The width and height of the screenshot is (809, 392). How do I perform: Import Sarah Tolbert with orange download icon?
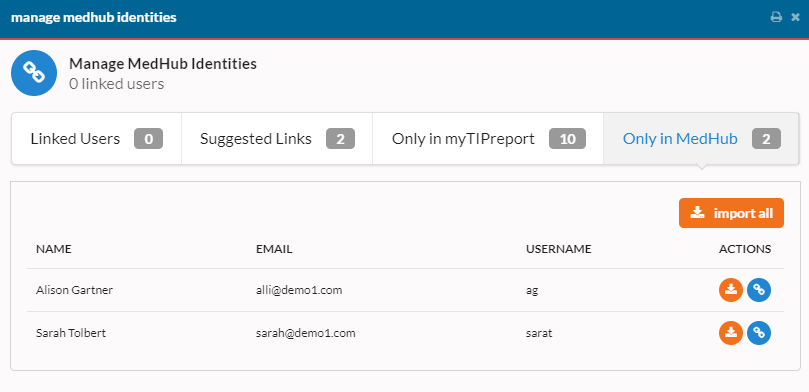[x=731, y=333]
